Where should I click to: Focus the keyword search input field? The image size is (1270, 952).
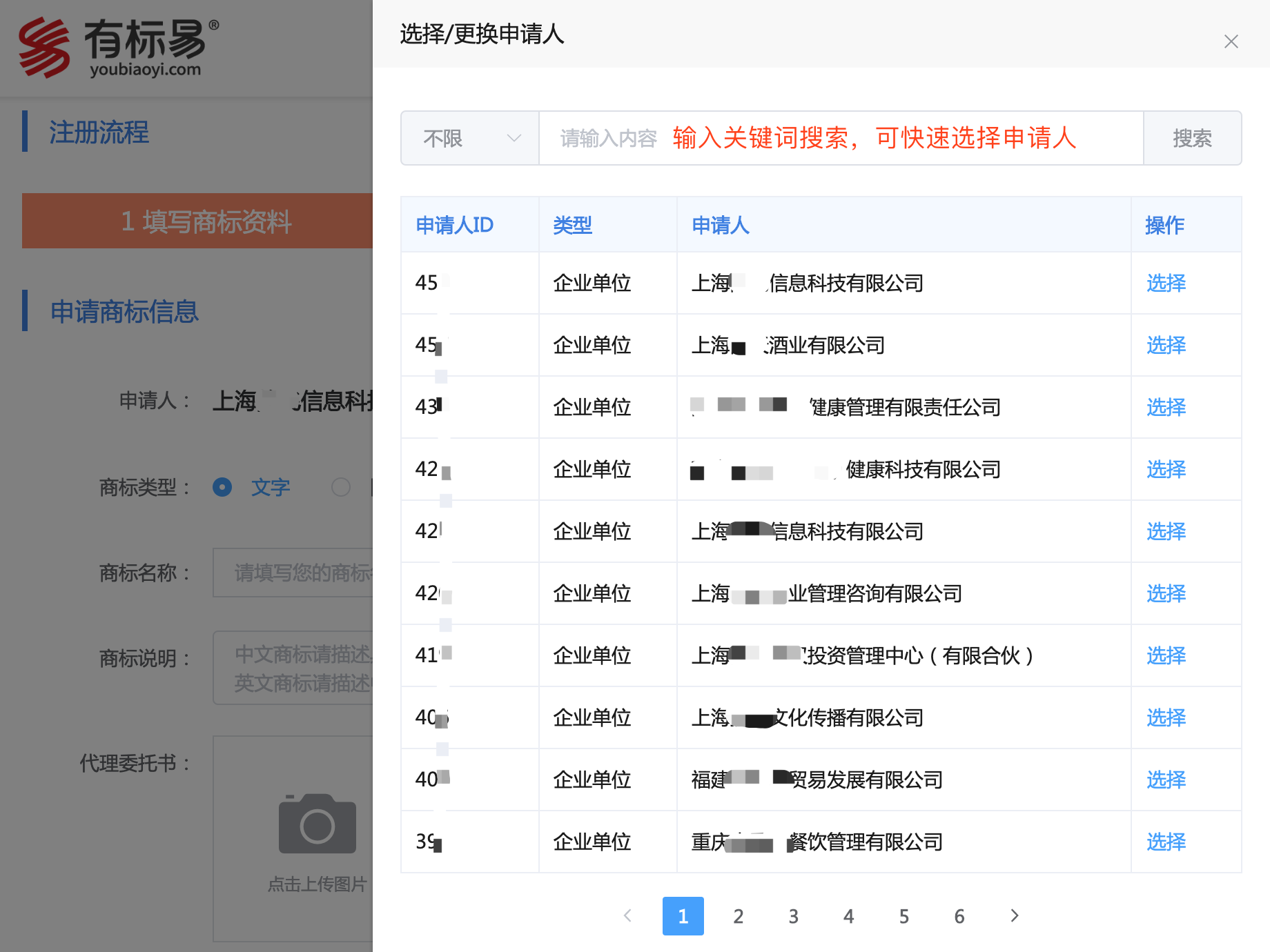pos(841,138)
